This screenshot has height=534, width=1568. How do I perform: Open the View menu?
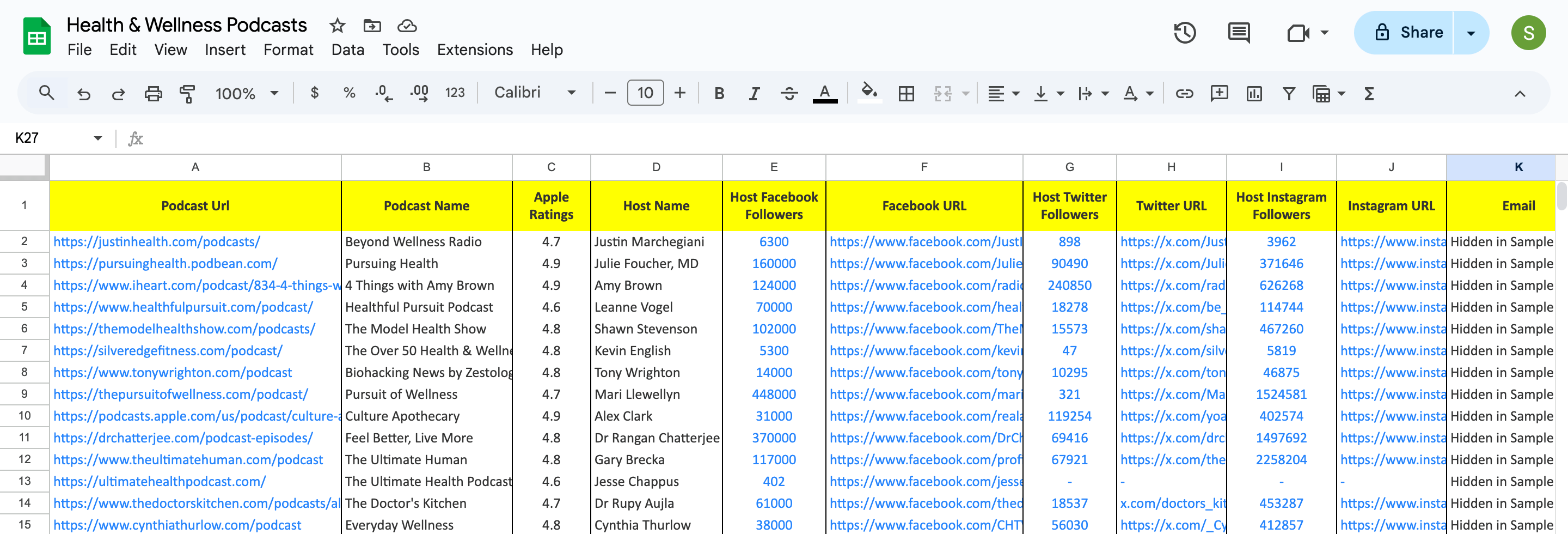pyautogui.click(x=170, y=50)
